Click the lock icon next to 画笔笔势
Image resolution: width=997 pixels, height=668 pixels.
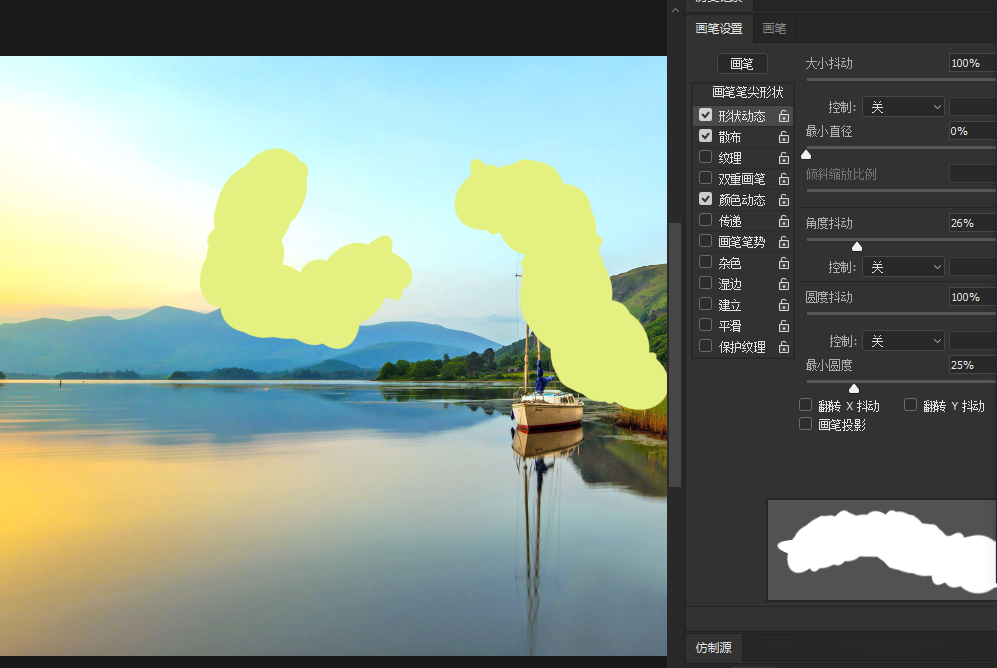coord(784,242)
